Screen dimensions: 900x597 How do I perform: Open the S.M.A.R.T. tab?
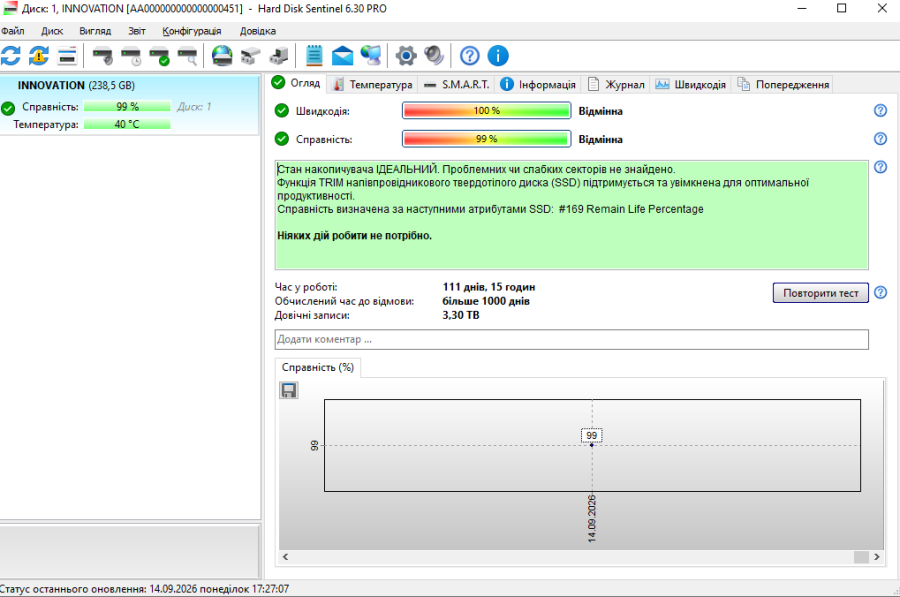(x=457, y=84)
